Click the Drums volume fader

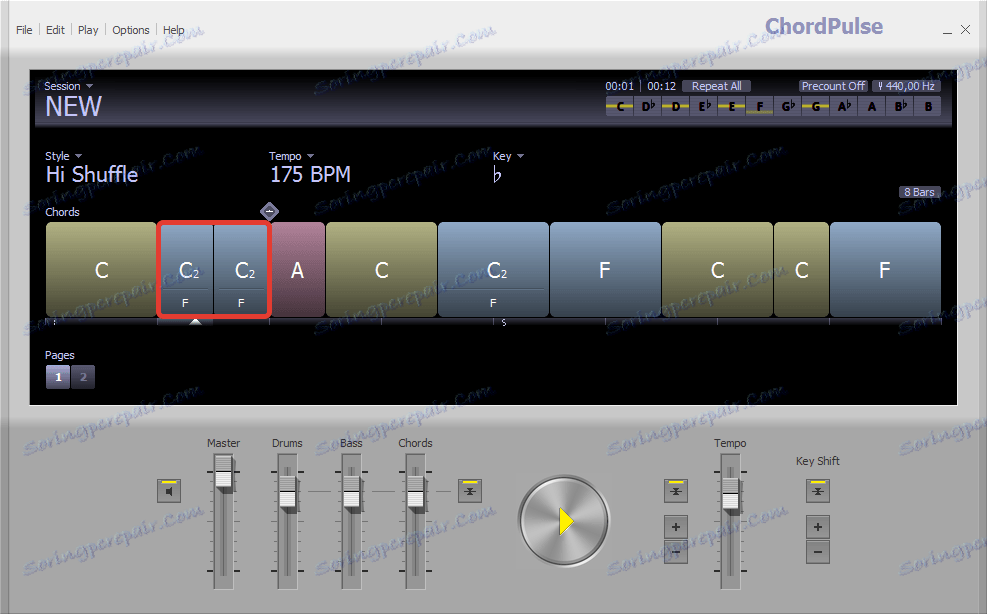click(x=288, y=492)
